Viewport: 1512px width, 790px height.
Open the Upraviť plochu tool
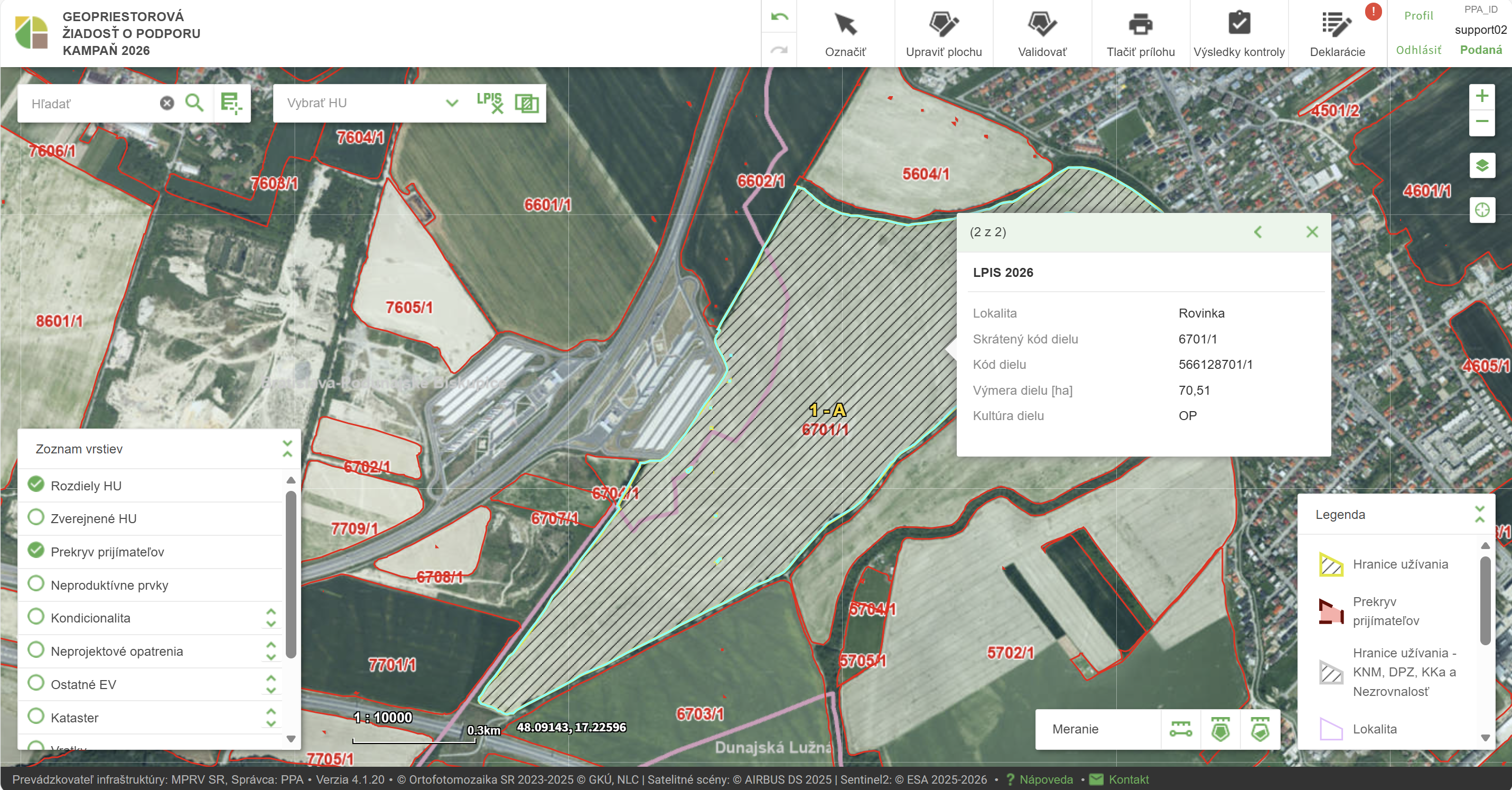(x=943, y=33)
